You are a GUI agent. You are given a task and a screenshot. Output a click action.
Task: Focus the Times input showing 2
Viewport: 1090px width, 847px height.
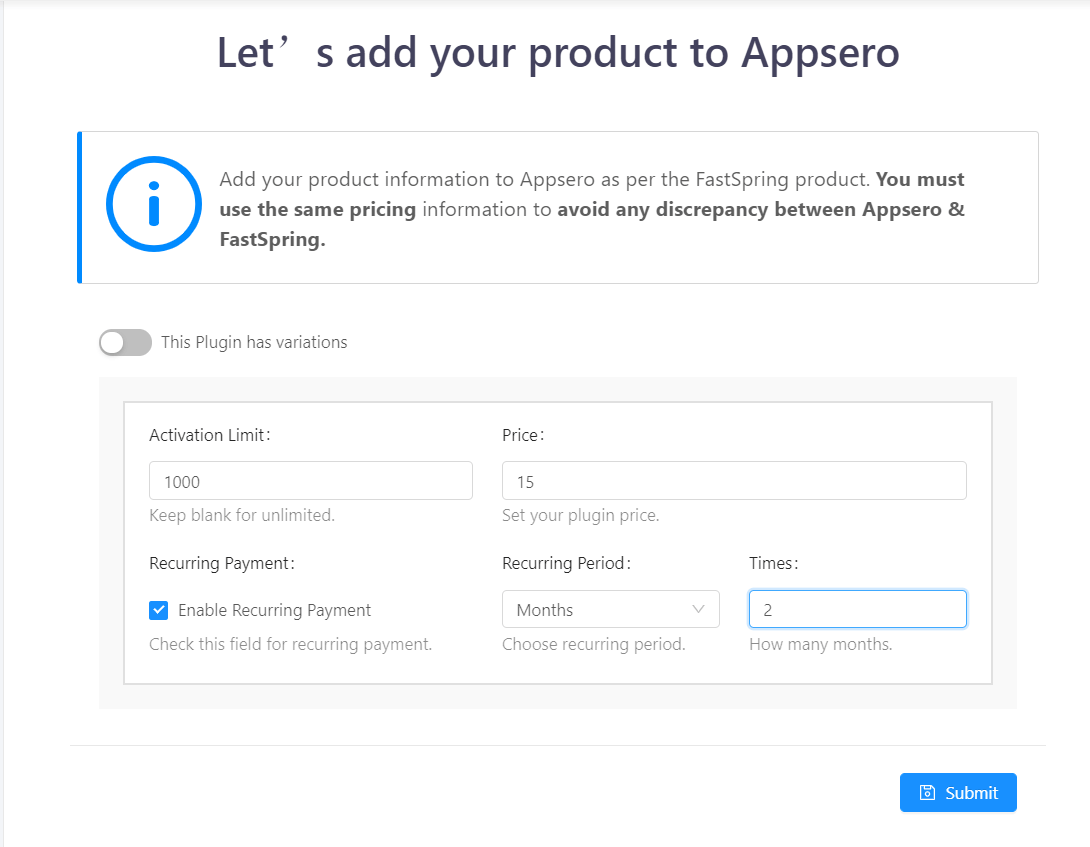[x=857, y=609]
